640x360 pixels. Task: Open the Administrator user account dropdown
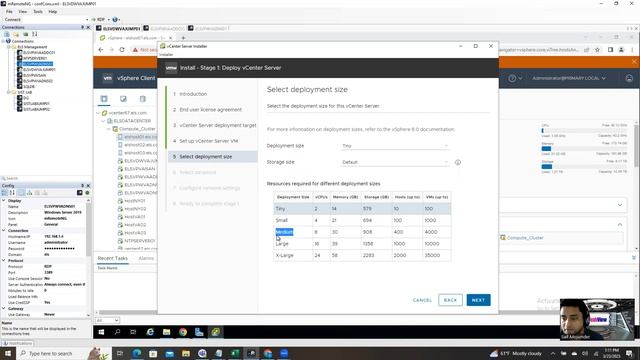pyautogui.click(x=569, y=78)
